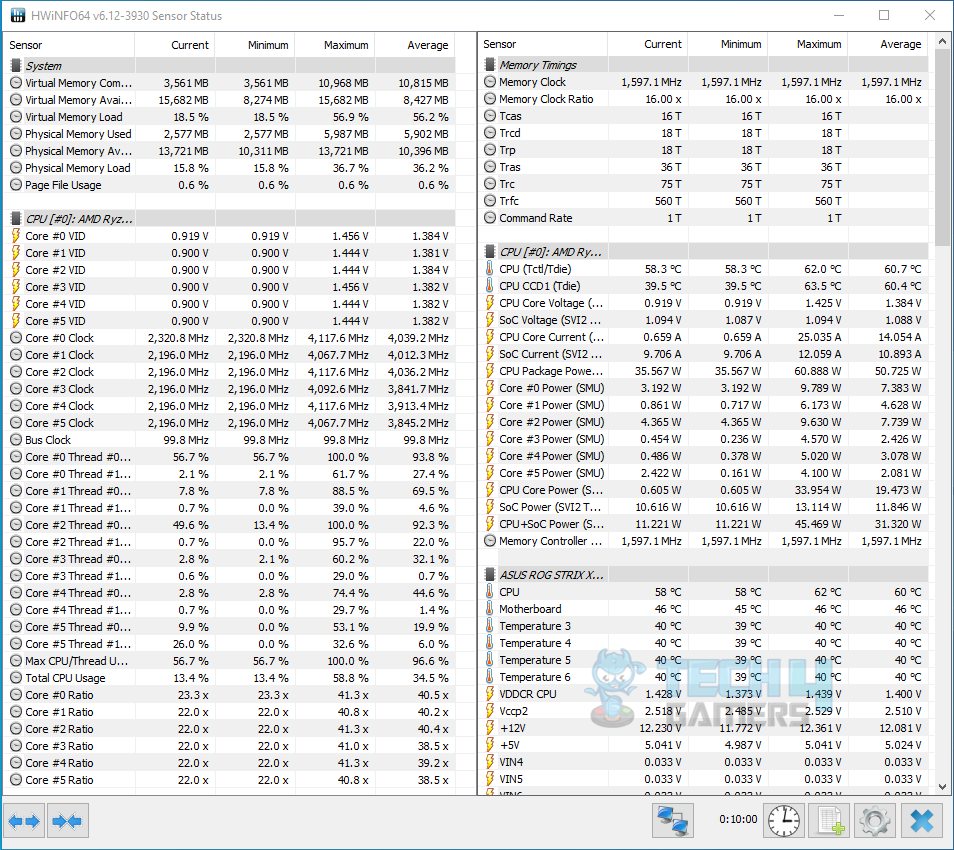This screenshot has width=954, height=850.
Task: Click the right panel vertical scrollbar thumb
Action: pos(942,148)
